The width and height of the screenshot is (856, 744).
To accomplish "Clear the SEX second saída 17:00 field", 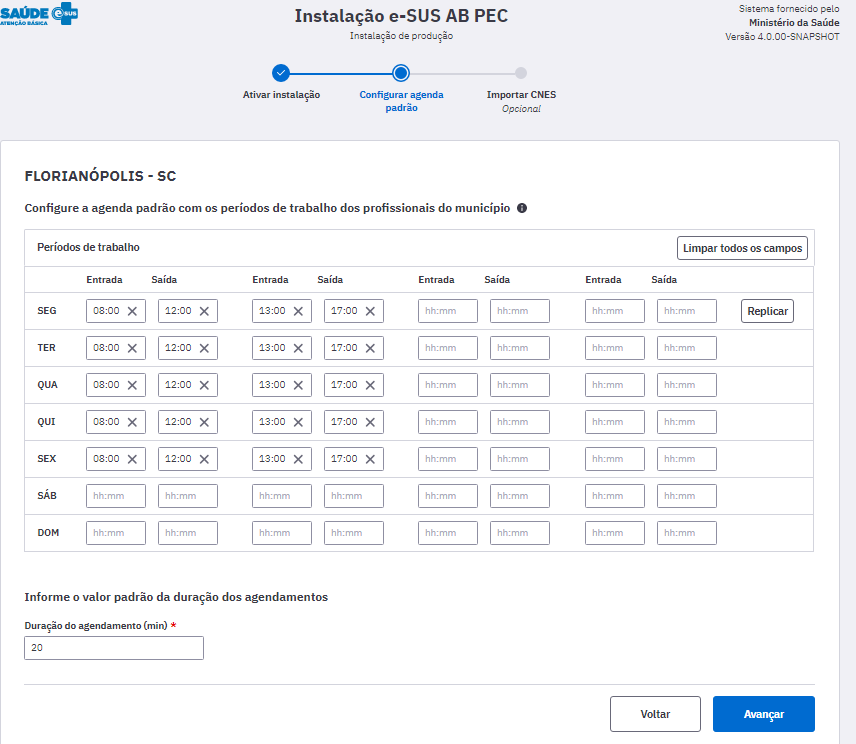I will pos(370,460).
